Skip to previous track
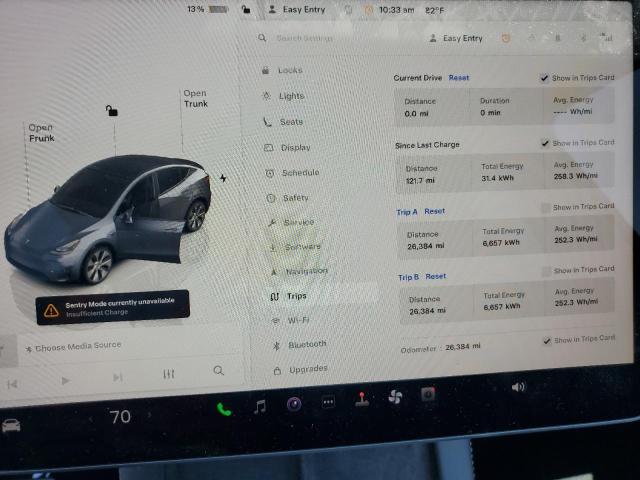 coord(12,384)
